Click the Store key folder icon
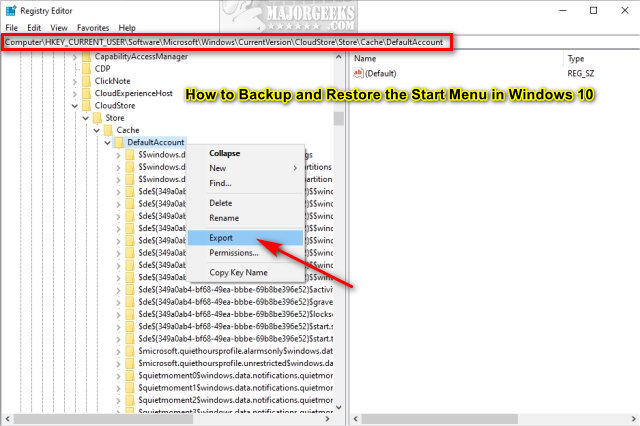 (97, 118)
